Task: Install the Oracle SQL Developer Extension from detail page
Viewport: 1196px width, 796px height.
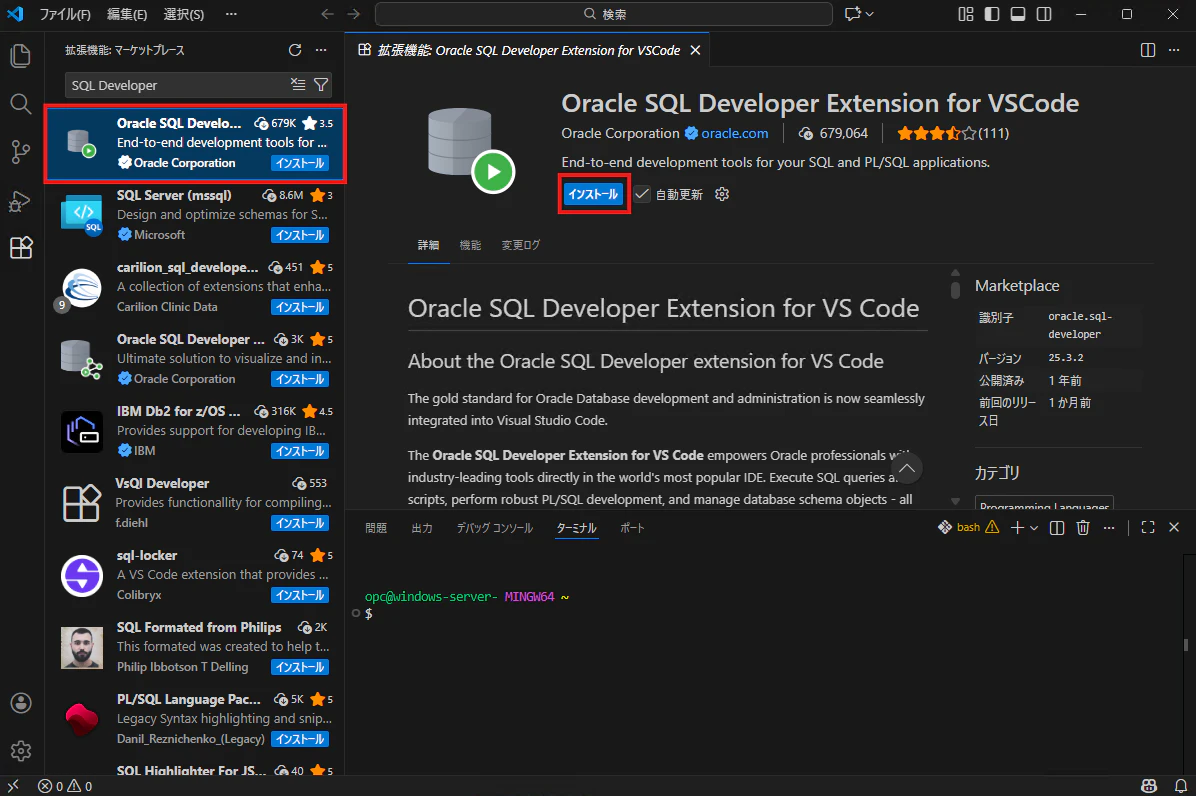Action: [593, 194]
